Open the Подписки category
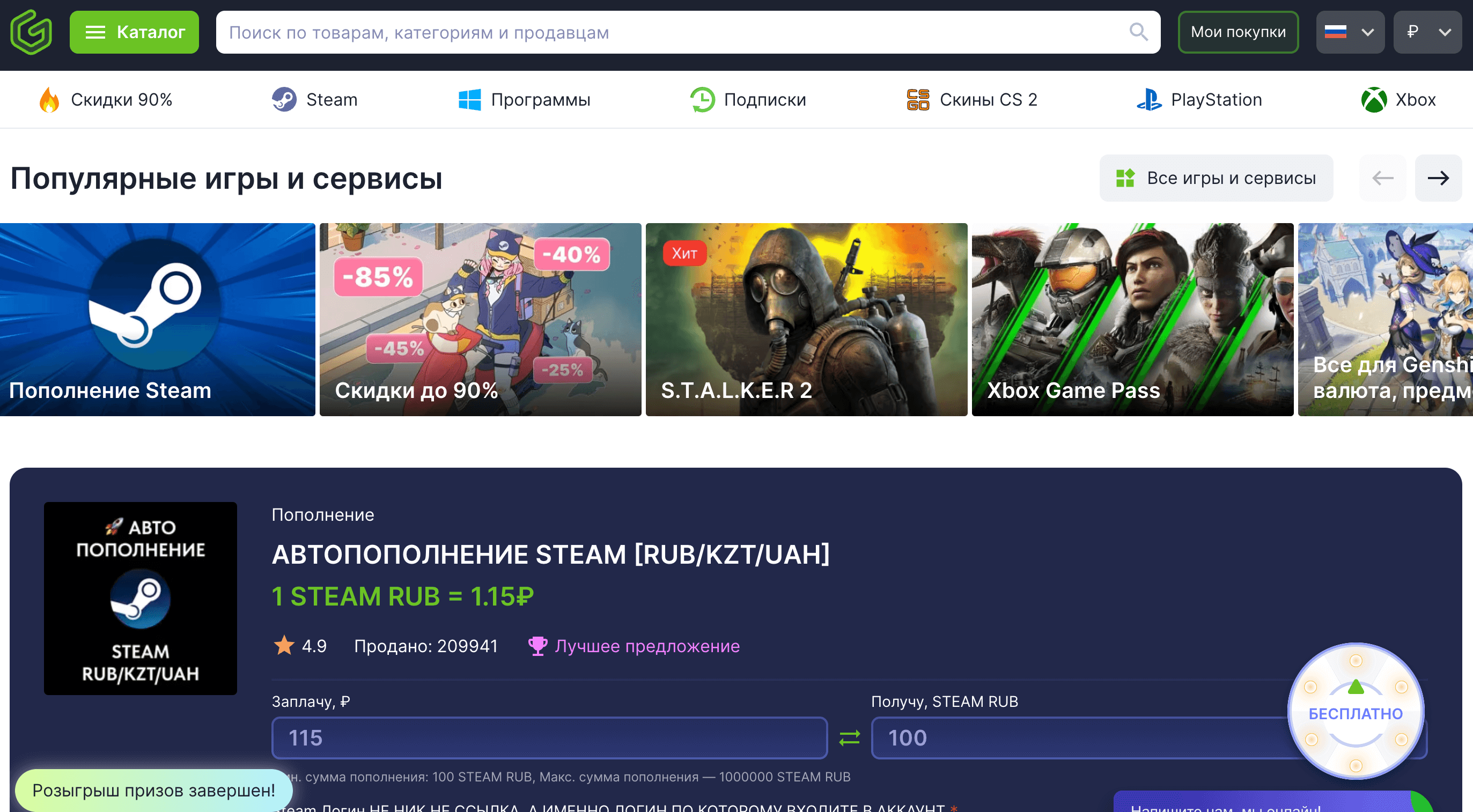The height and width of the screenshot is (812, 1473). tap(748, 100)
